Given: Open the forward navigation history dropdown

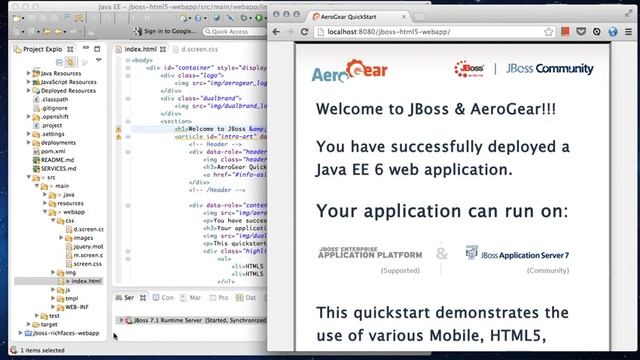Looking at the screenshot, I should pyautogui.click(x=65, y=32).
